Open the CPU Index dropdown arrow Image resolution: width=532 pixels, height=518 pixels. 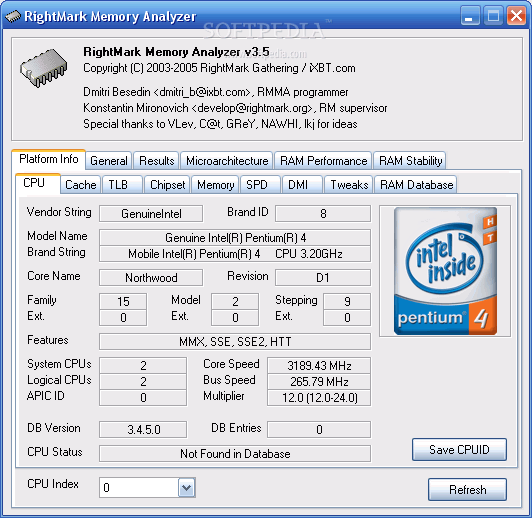[x=187, y=488]
